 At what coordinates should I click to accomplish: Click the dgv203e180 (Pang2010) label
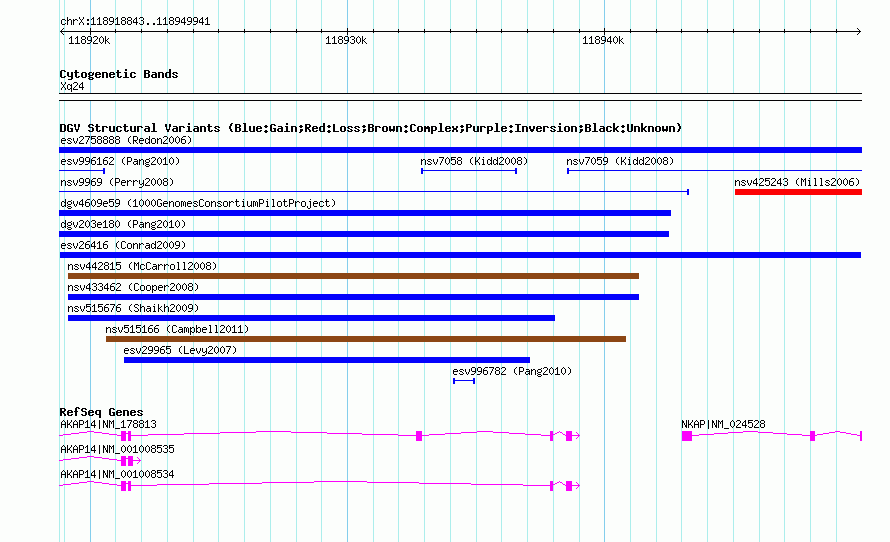pyautogui.click(x=123, y=224)
